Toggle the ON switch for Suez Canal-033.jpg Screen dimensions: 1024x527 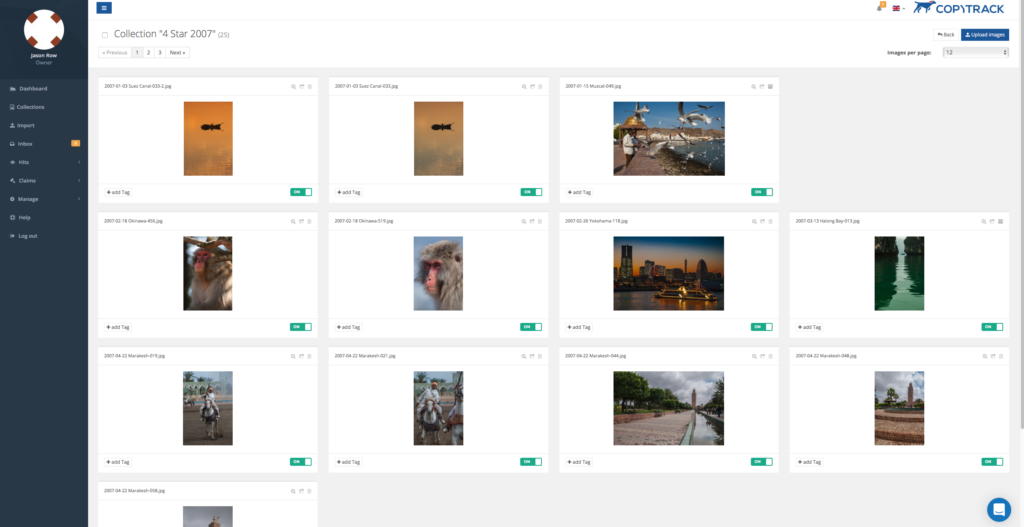pos(531,192)
